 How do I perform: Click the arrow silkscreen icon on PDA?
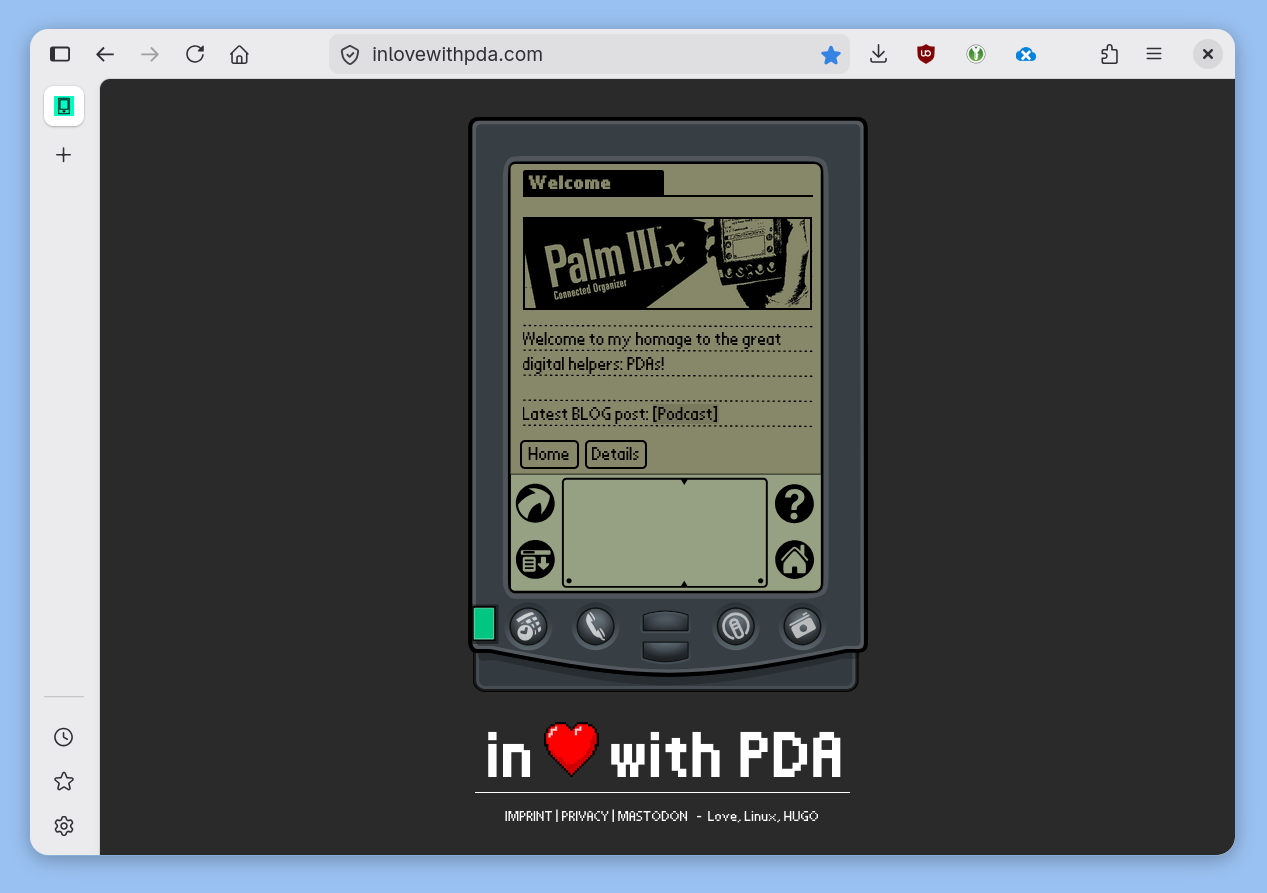click(535, 503)
